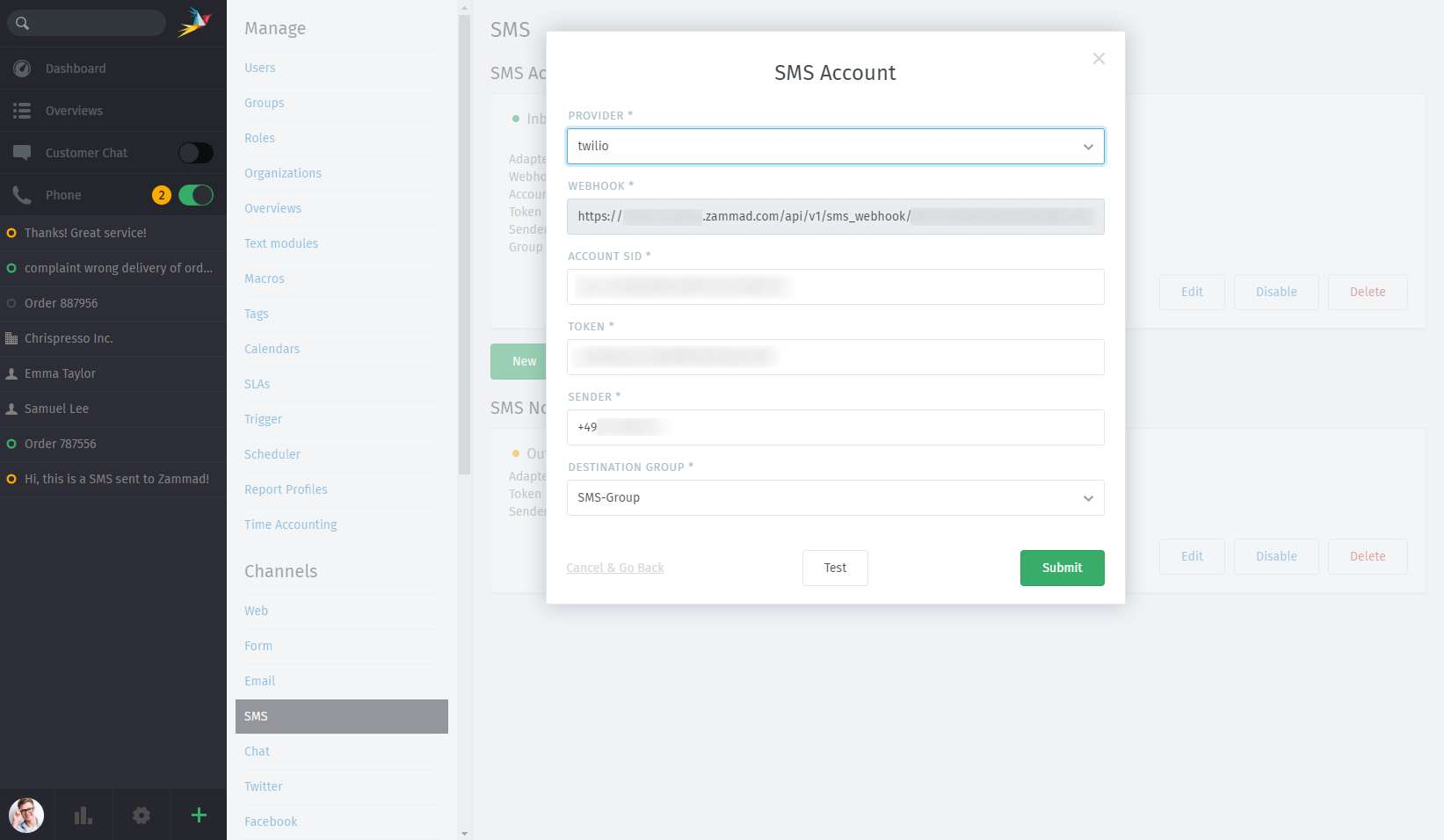Open the Overviews list icon
The image size is (1444, 840).
click(22, 111)
